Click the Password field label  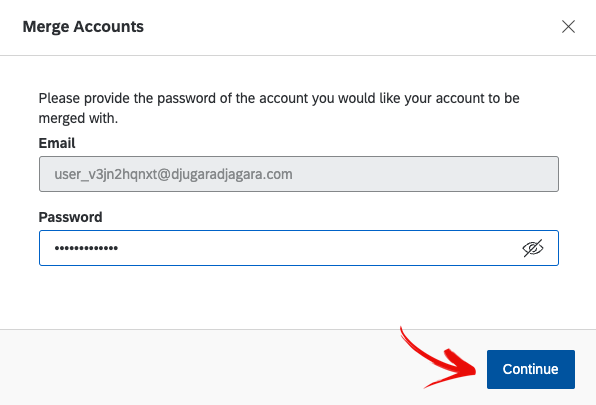(x=70, y=217)
